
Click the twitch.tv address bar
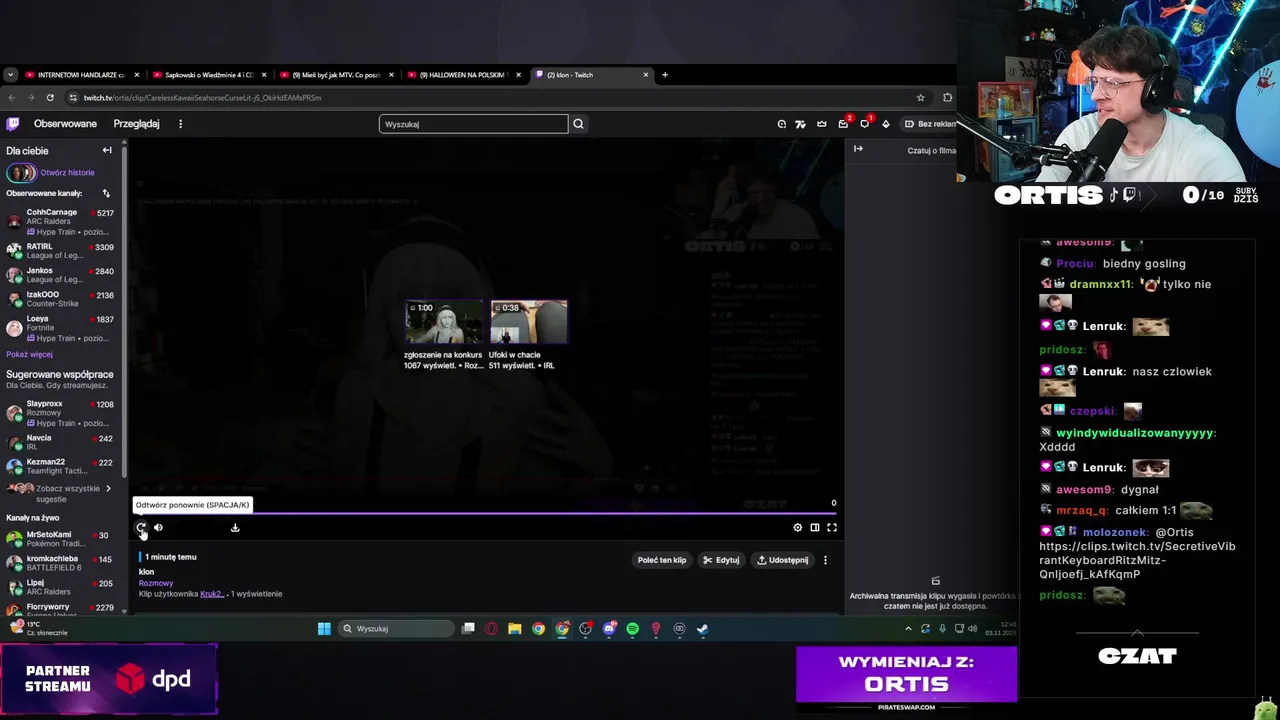point(490,97)
